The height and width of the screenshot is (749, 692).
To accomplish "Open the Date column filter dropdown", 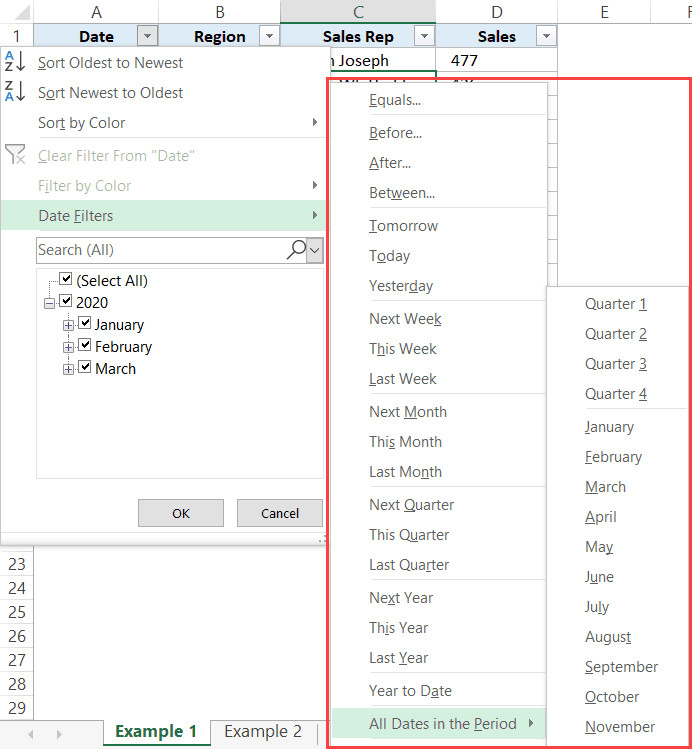I will coord(148,36).
